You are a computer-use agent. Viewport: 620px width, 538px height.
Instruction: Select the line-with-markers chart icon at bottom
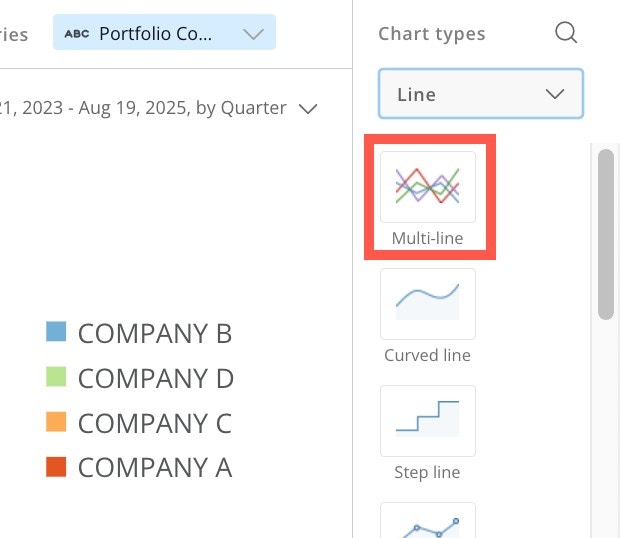tap(428, 522)
